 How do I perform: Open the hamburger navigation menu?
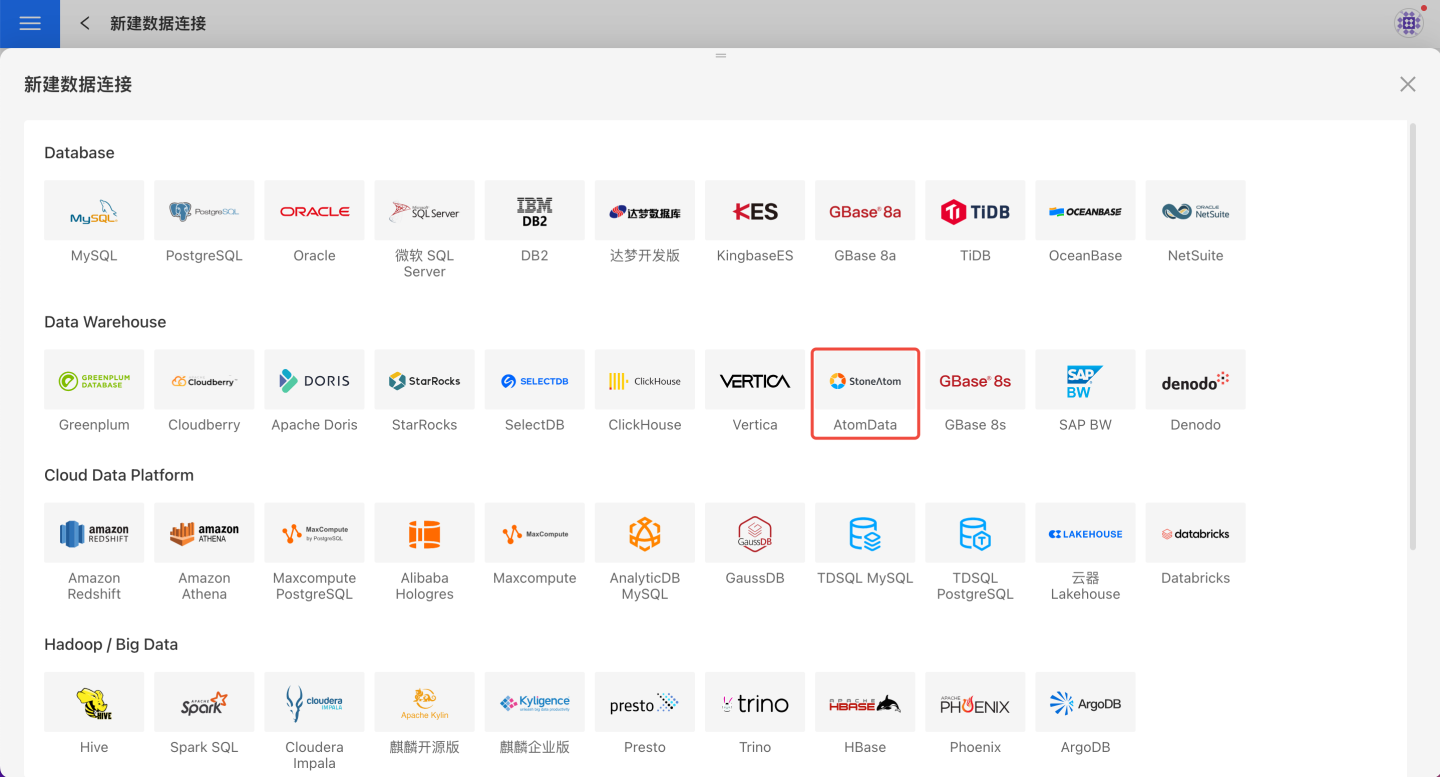[x=30, y=23]
